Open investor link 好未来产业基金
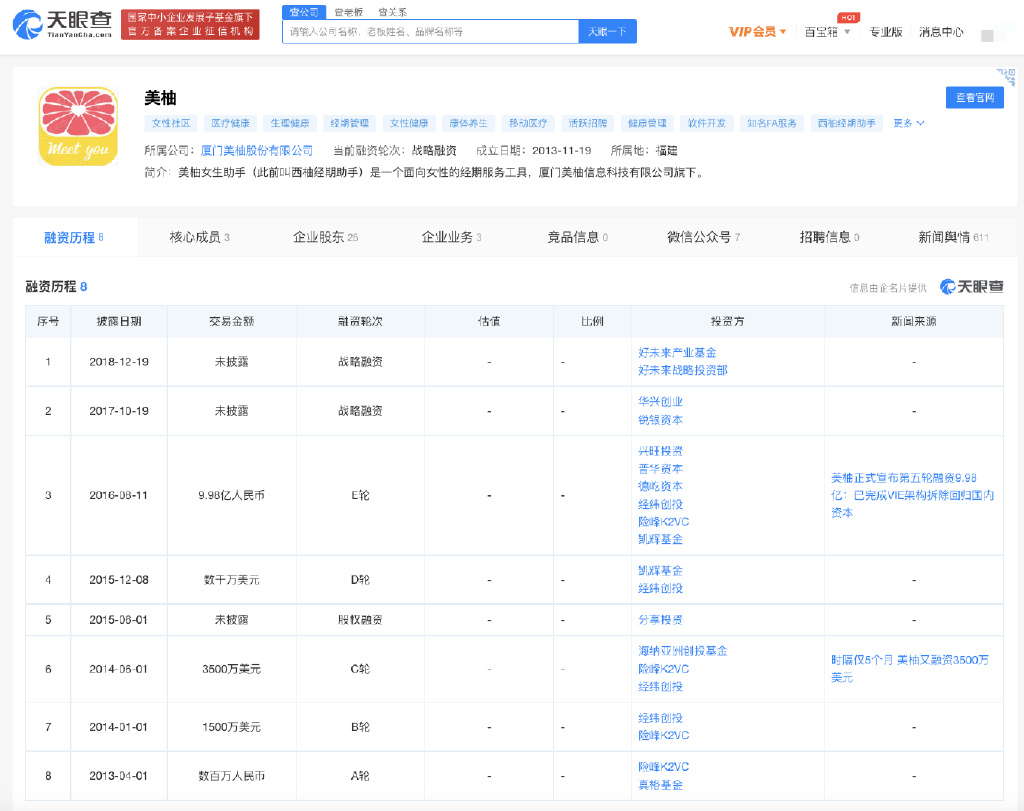Viewport: 1024px width, 811px height. pos(677,353)
